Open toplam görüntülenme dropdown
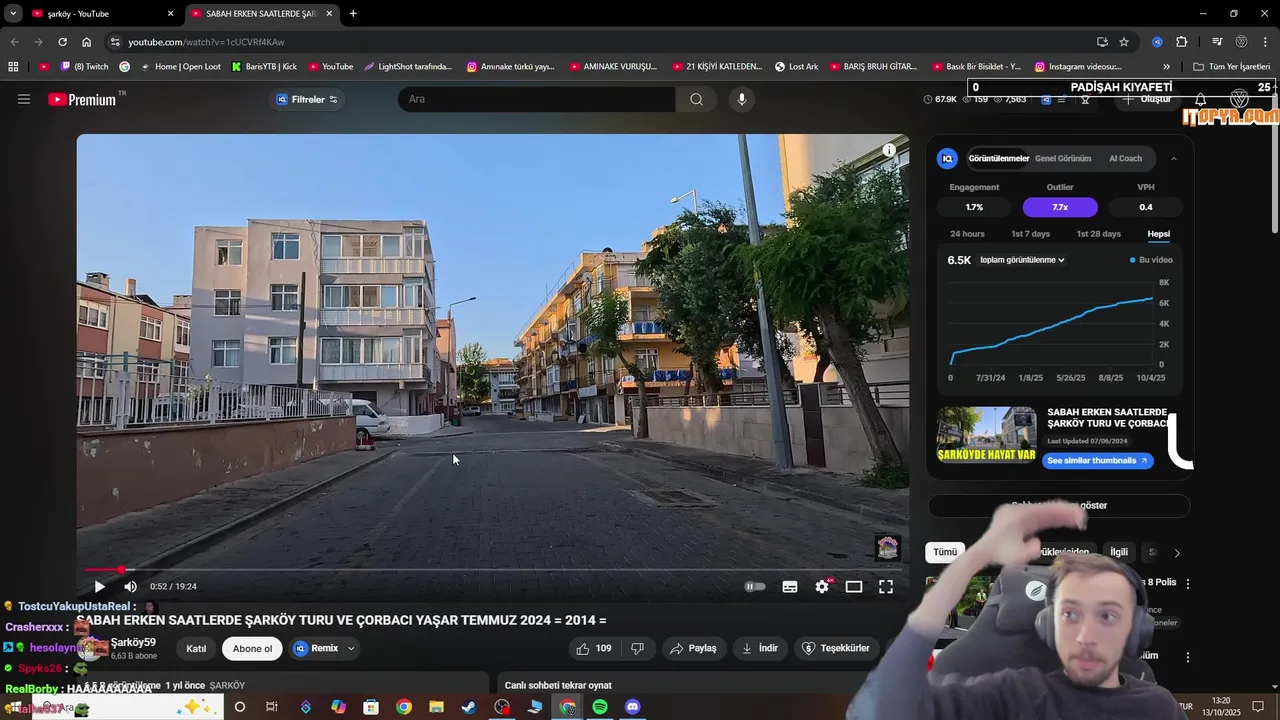 [x=1022, y=260]
